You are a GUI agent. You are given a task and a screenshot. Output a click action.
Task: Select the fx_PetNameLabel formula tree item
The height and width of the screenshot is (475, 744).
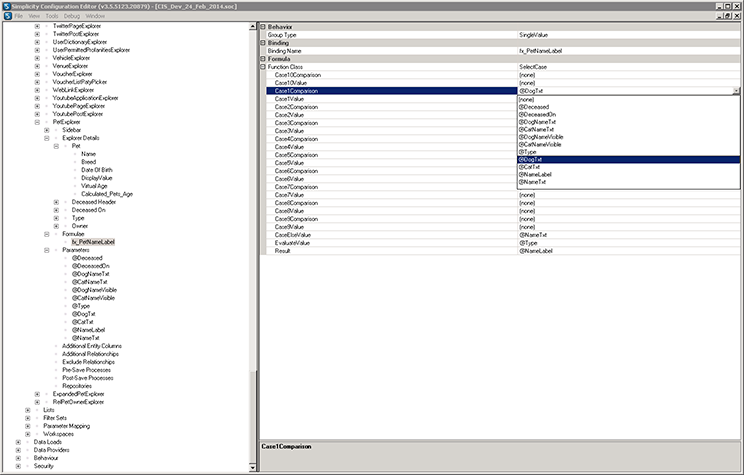(x=93, y=242)
